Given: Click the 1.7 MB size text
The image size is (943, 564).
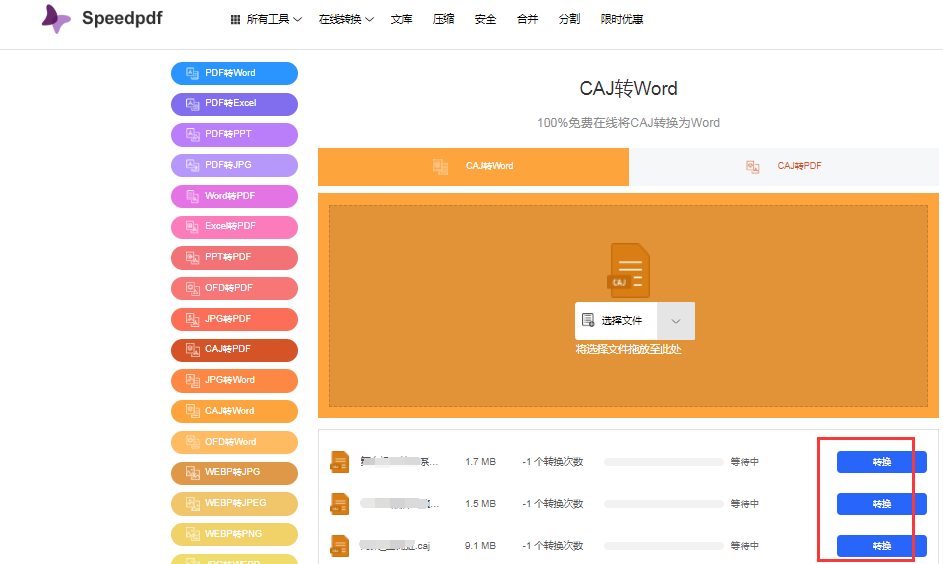Looking at the screenshot, I should tap(481, 462).
